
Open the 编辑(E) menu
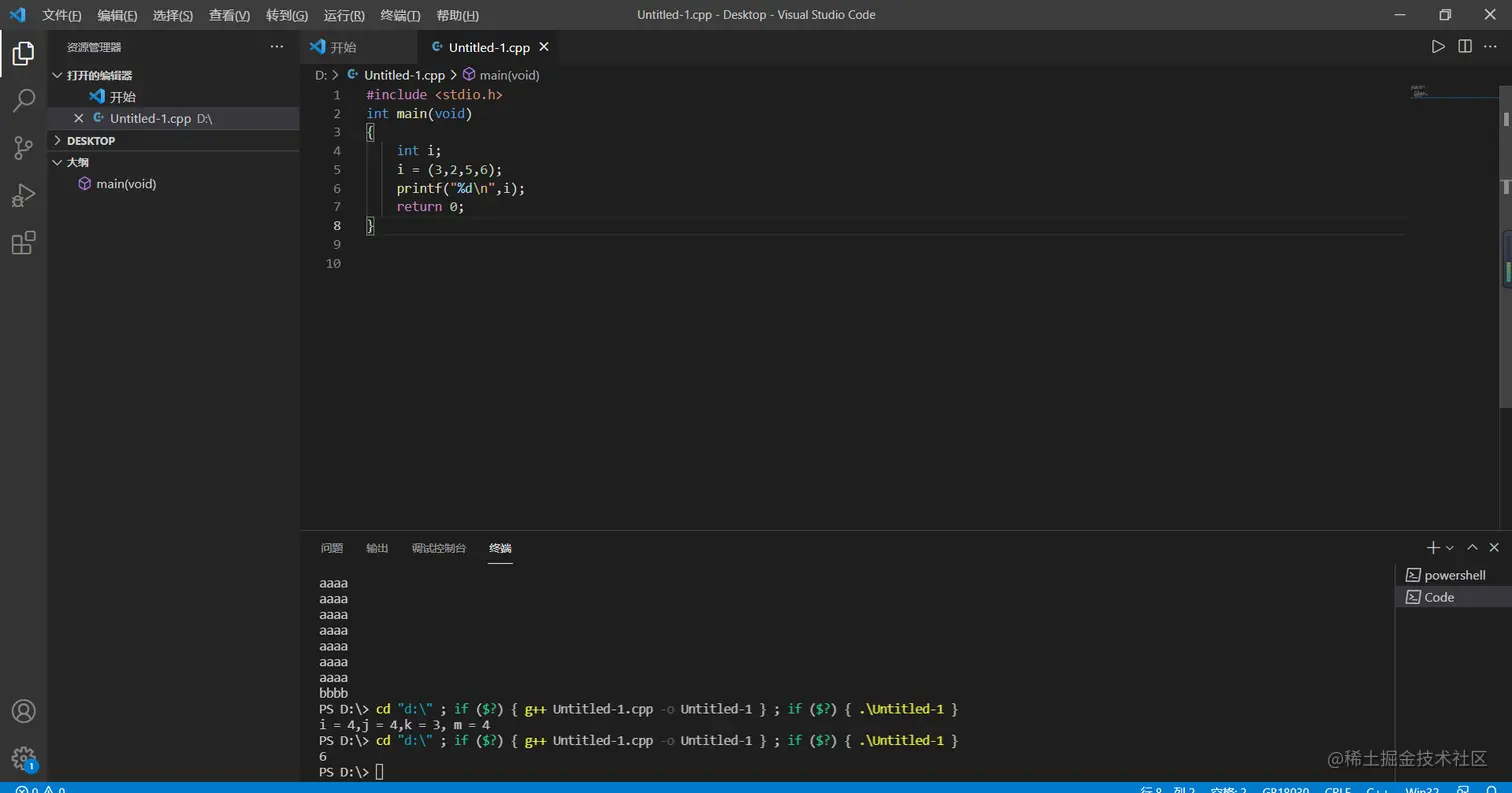click(x=118, y=15)
